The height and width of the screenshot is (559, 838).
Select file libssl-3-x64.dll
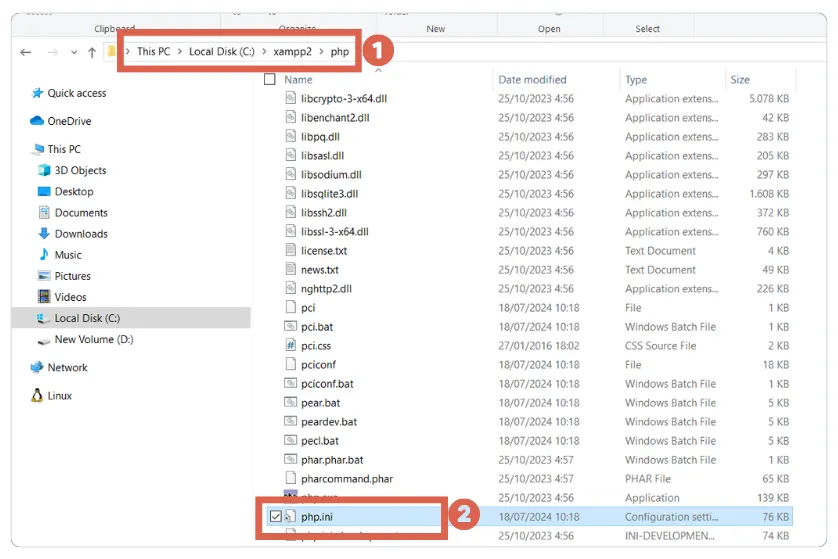click(335, 232)
